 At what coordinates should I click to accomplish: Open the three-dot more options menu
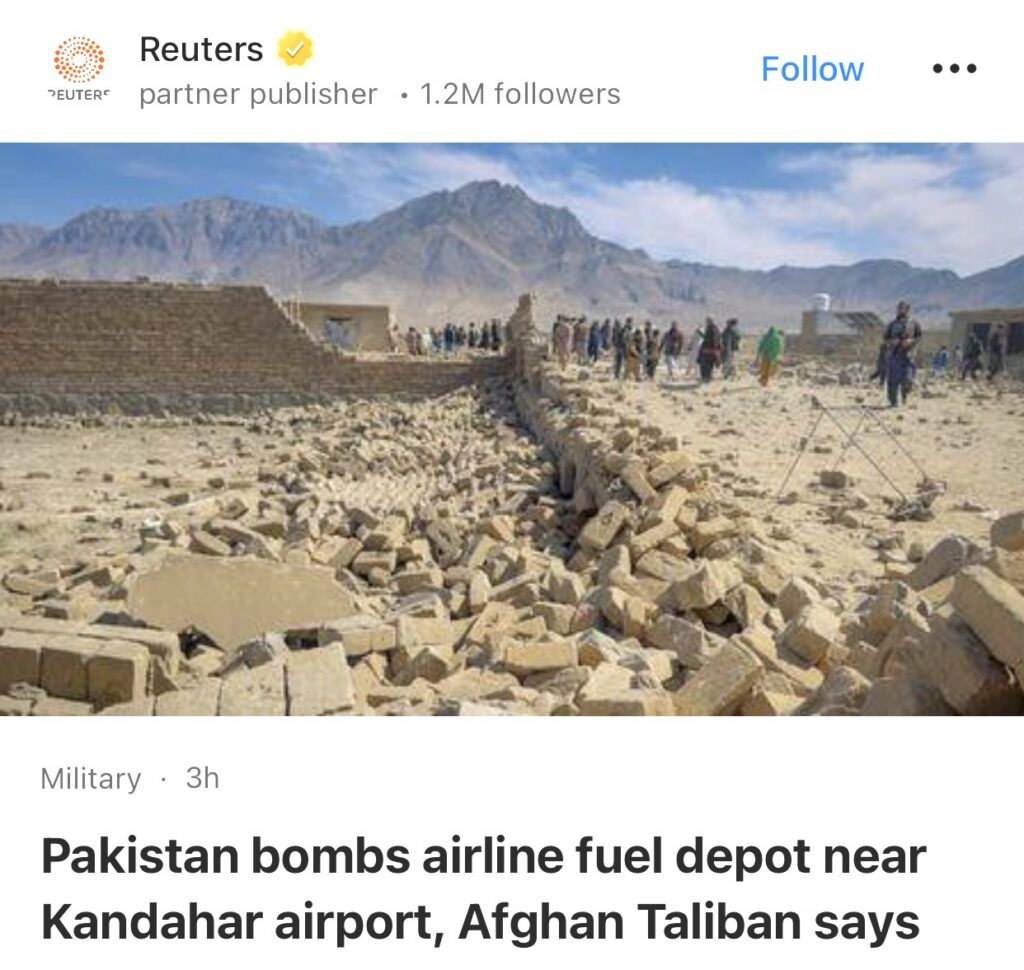point(954,68)
